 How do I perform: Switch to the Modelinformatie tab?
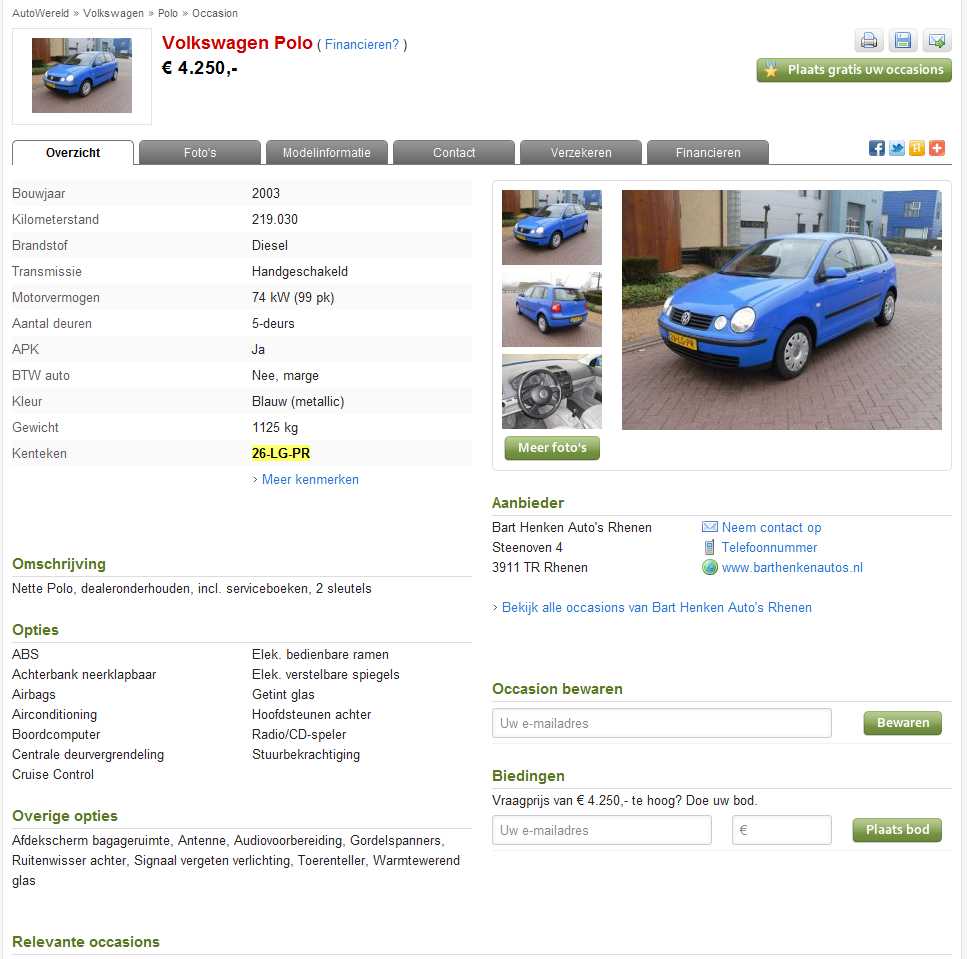click(x=327, y=152)
